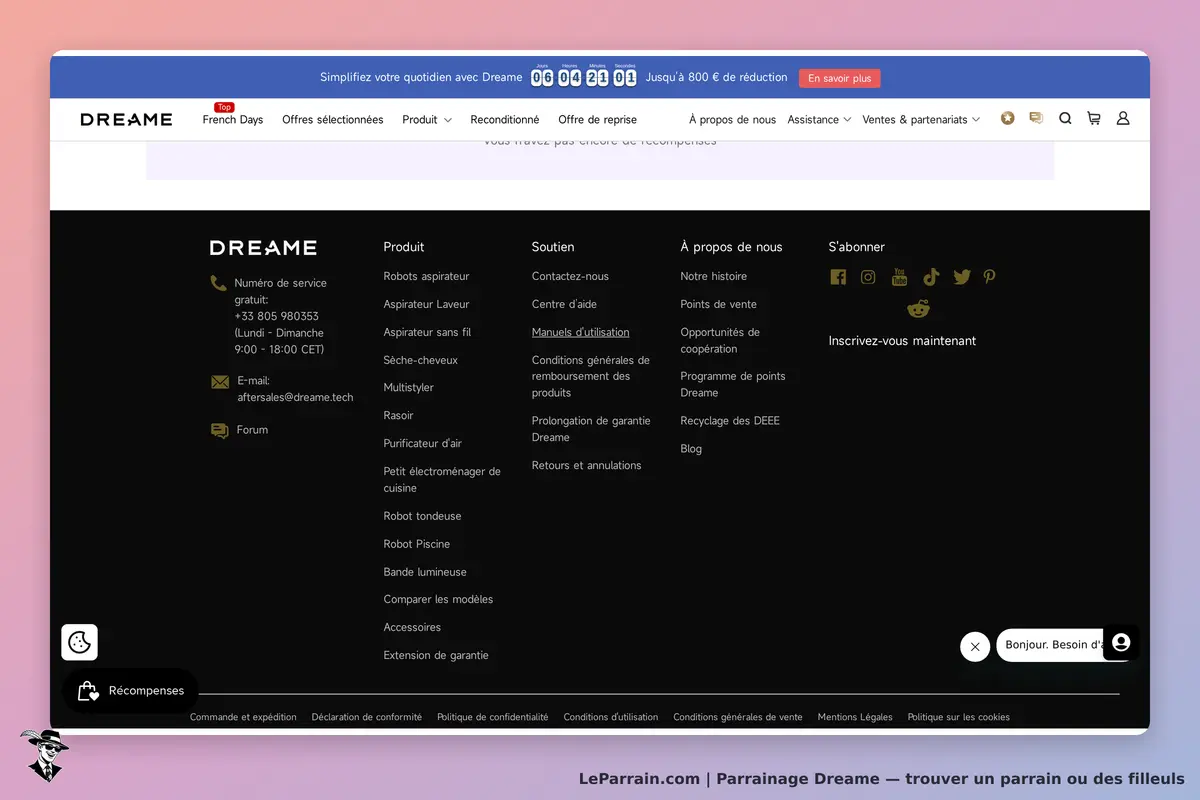Click the phone icon beside service number

coord(219,283)
